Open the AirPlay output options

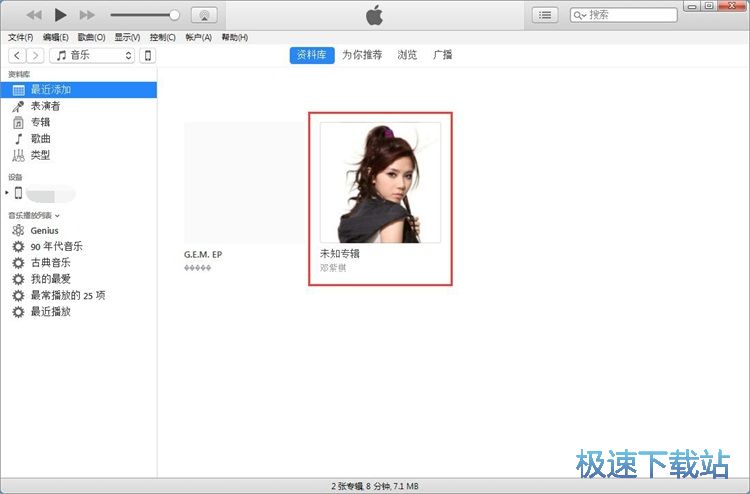point(204,15)
